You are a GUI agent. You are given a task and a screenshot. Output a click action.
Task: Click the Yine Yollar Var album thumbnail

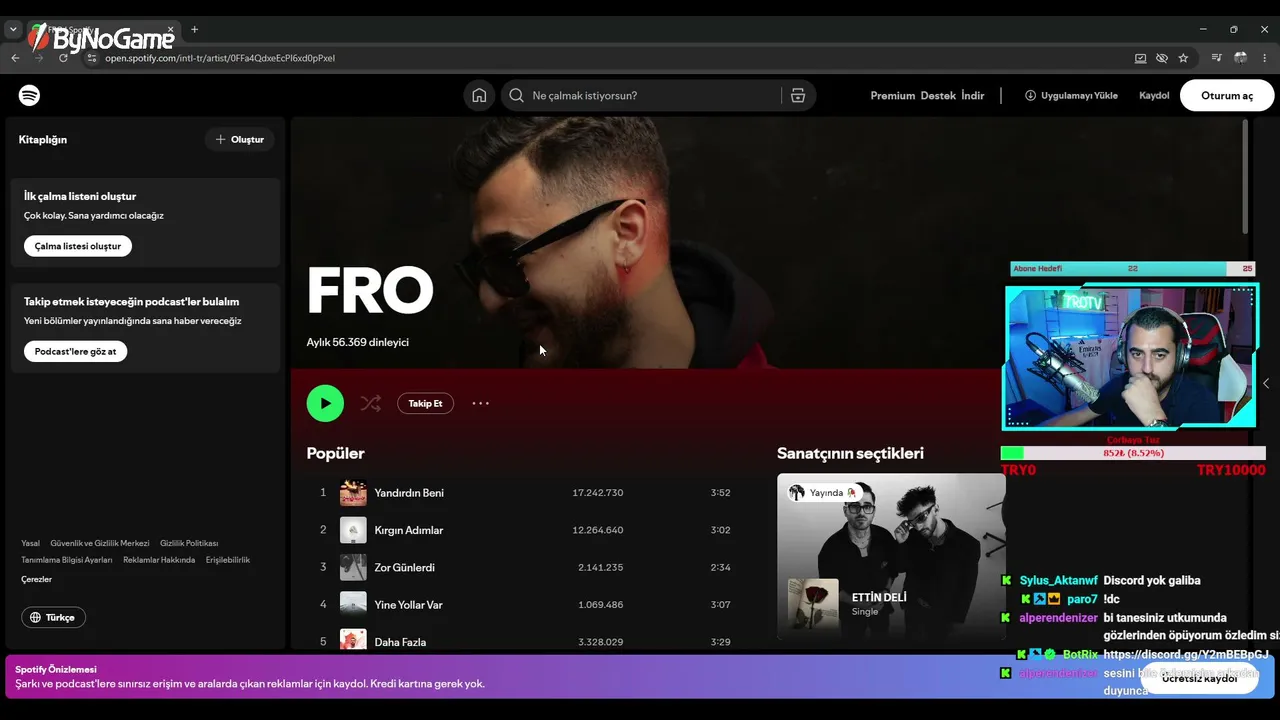point(353,605)
